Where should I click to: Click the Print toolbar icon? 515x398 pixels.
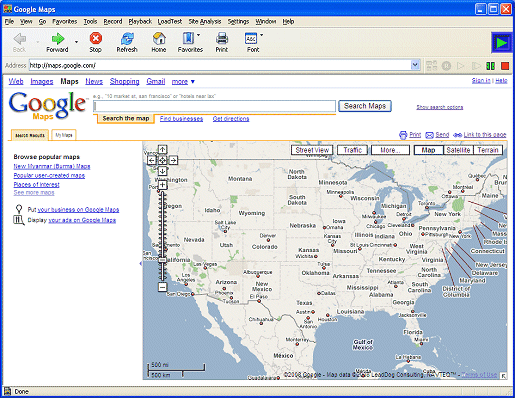[222, 38]
